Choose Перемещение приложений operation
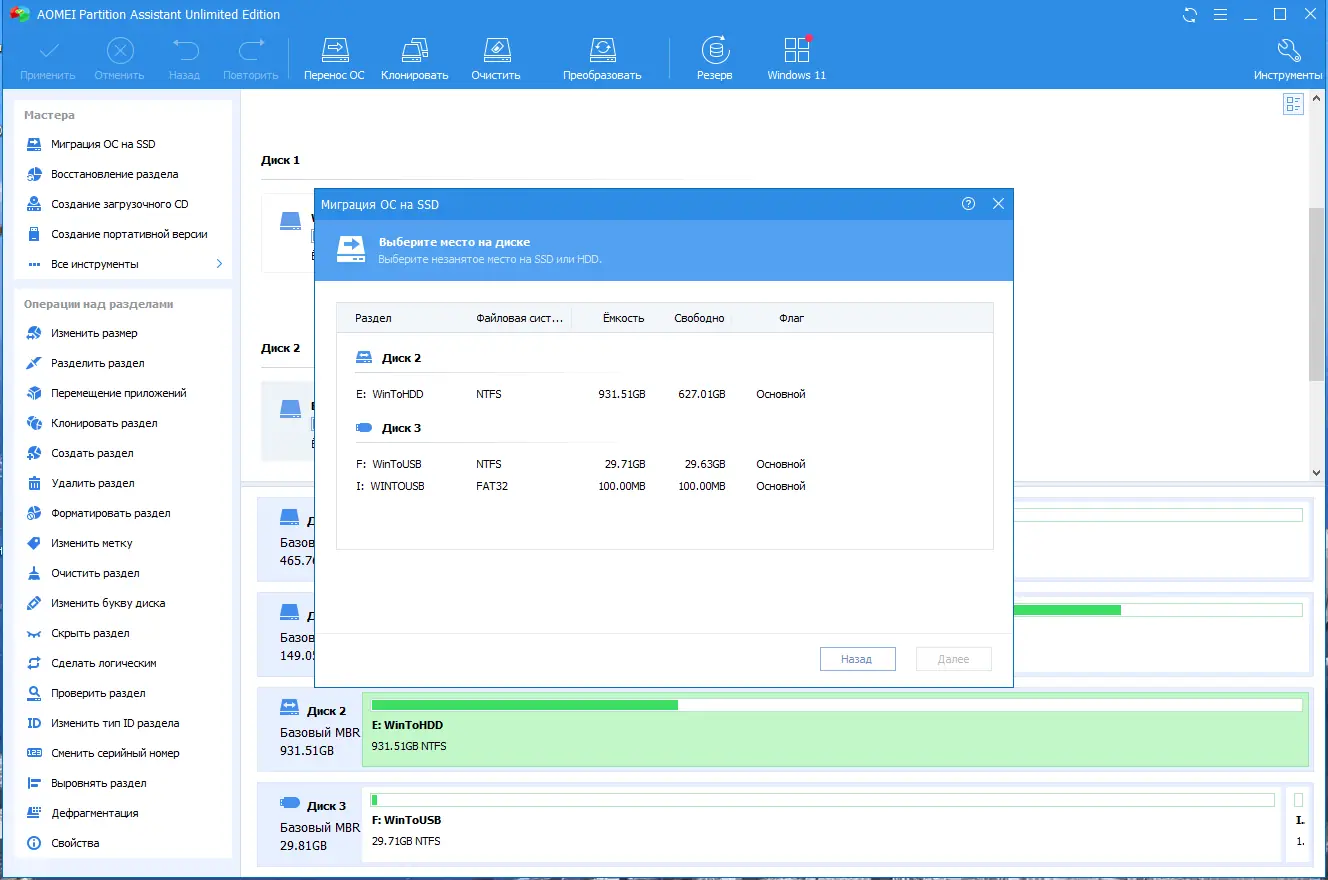This screenshot has width=1328, height=880. [119, 393]
